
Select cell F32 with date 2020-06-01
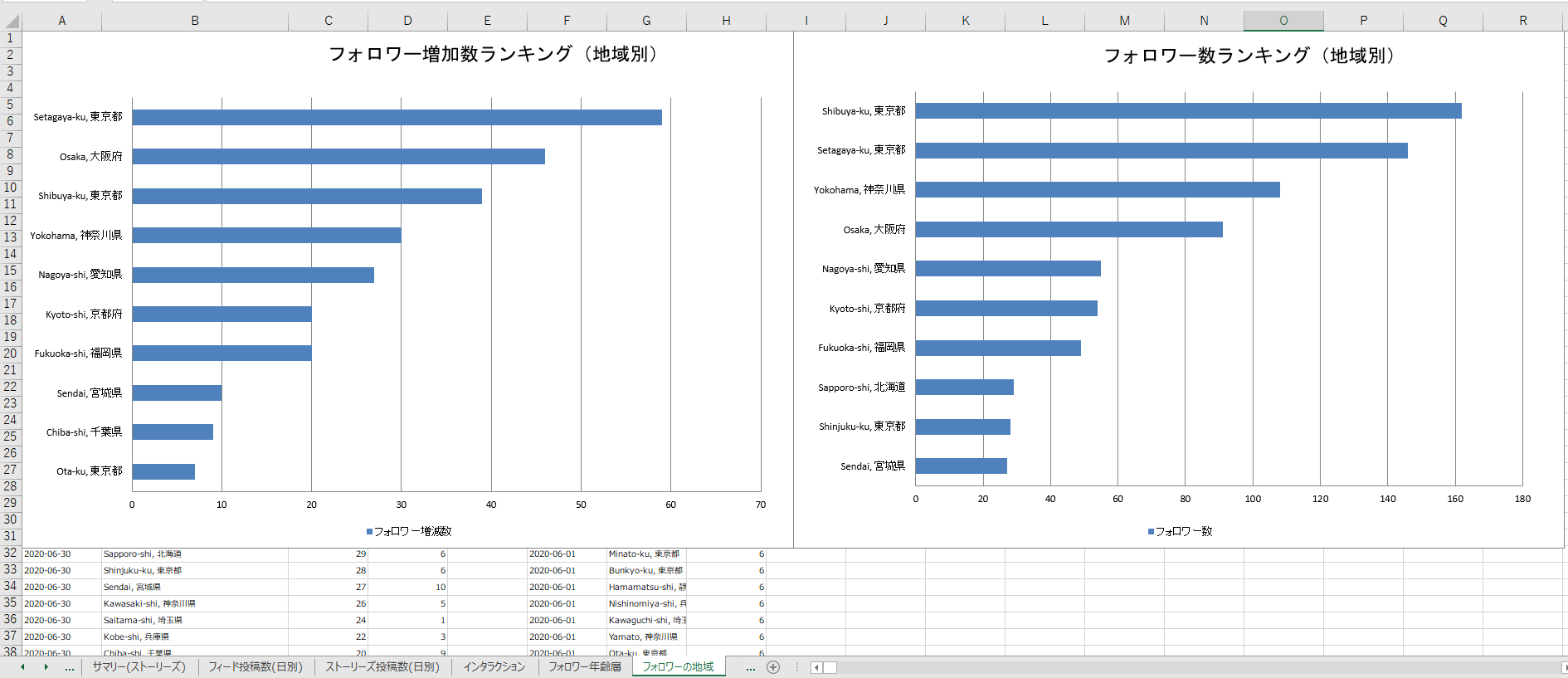tap(567, 554)
